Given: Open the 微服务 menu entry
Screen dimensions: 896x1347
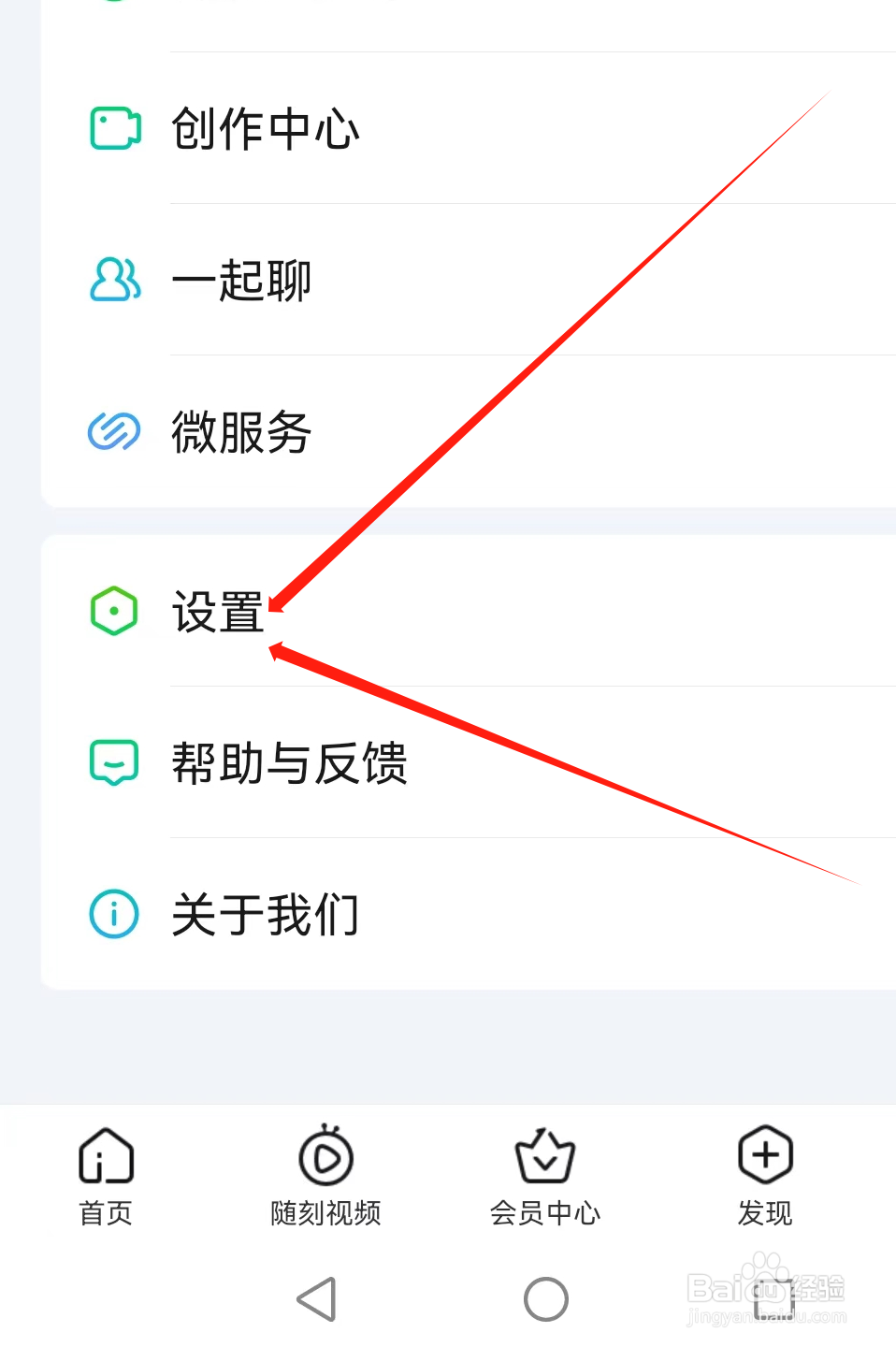Looking at the screenshot, I should coord(469,431).
